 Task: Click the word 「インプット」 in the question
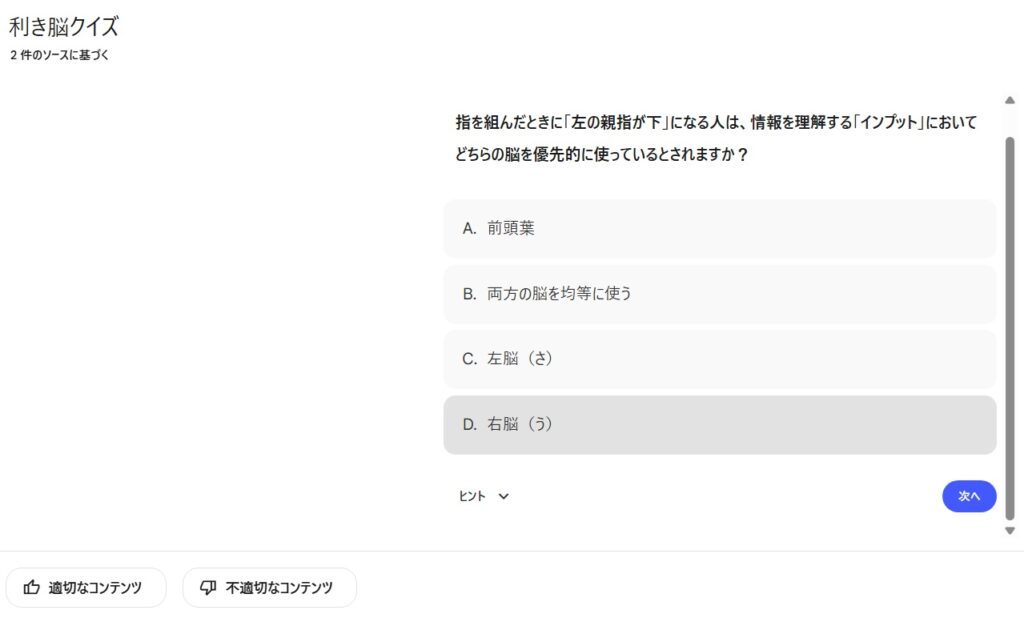click(x=877, y=123)
